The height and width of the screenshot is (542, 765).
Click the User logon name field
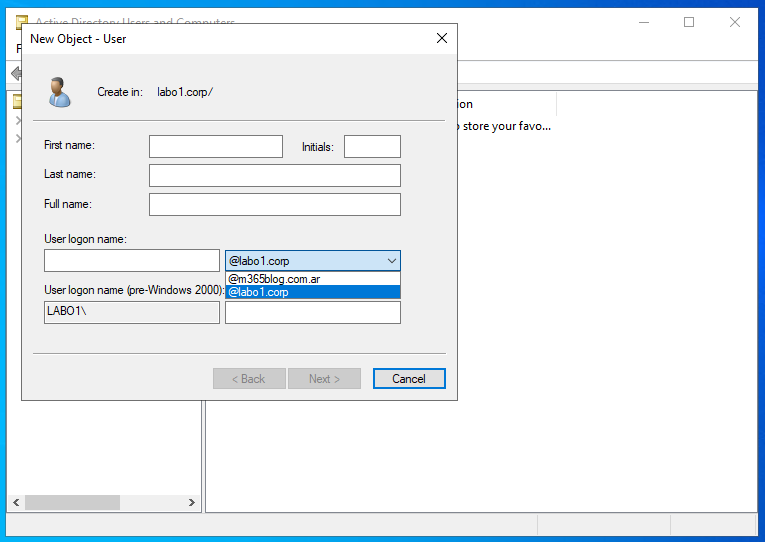point(131,261)
